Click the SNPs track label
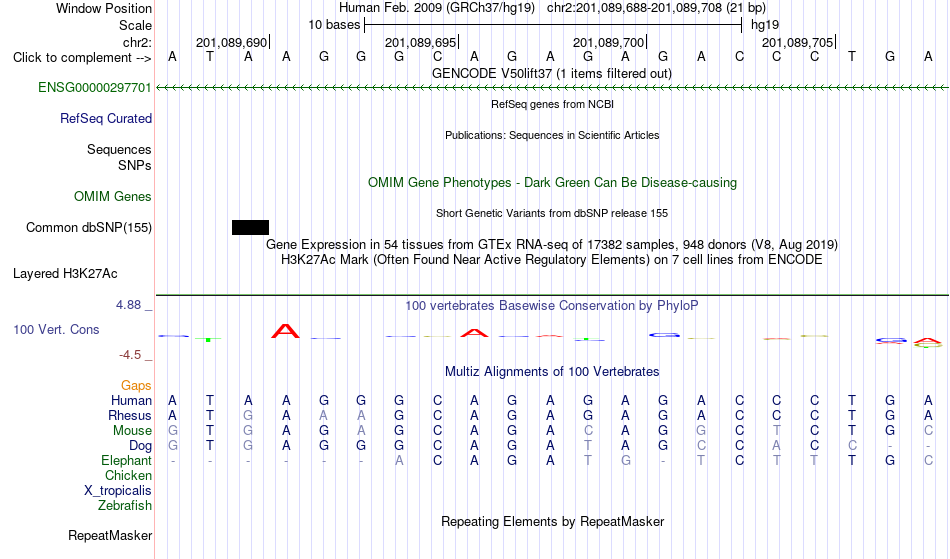Screen dimensions: 950x559 135,165
